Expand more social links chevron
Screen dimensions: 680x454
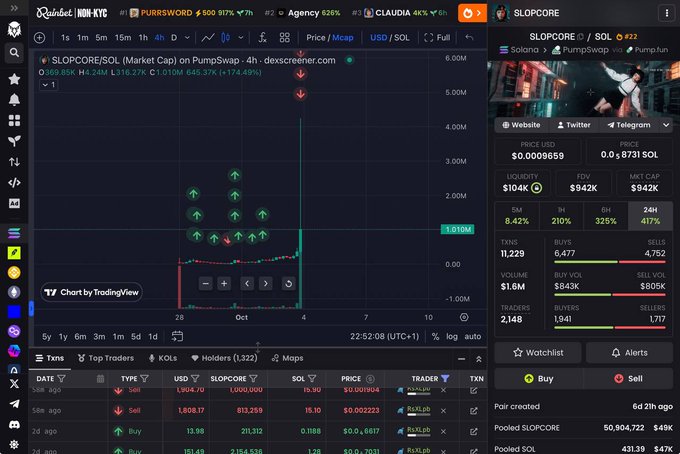(x=666, y=125)
